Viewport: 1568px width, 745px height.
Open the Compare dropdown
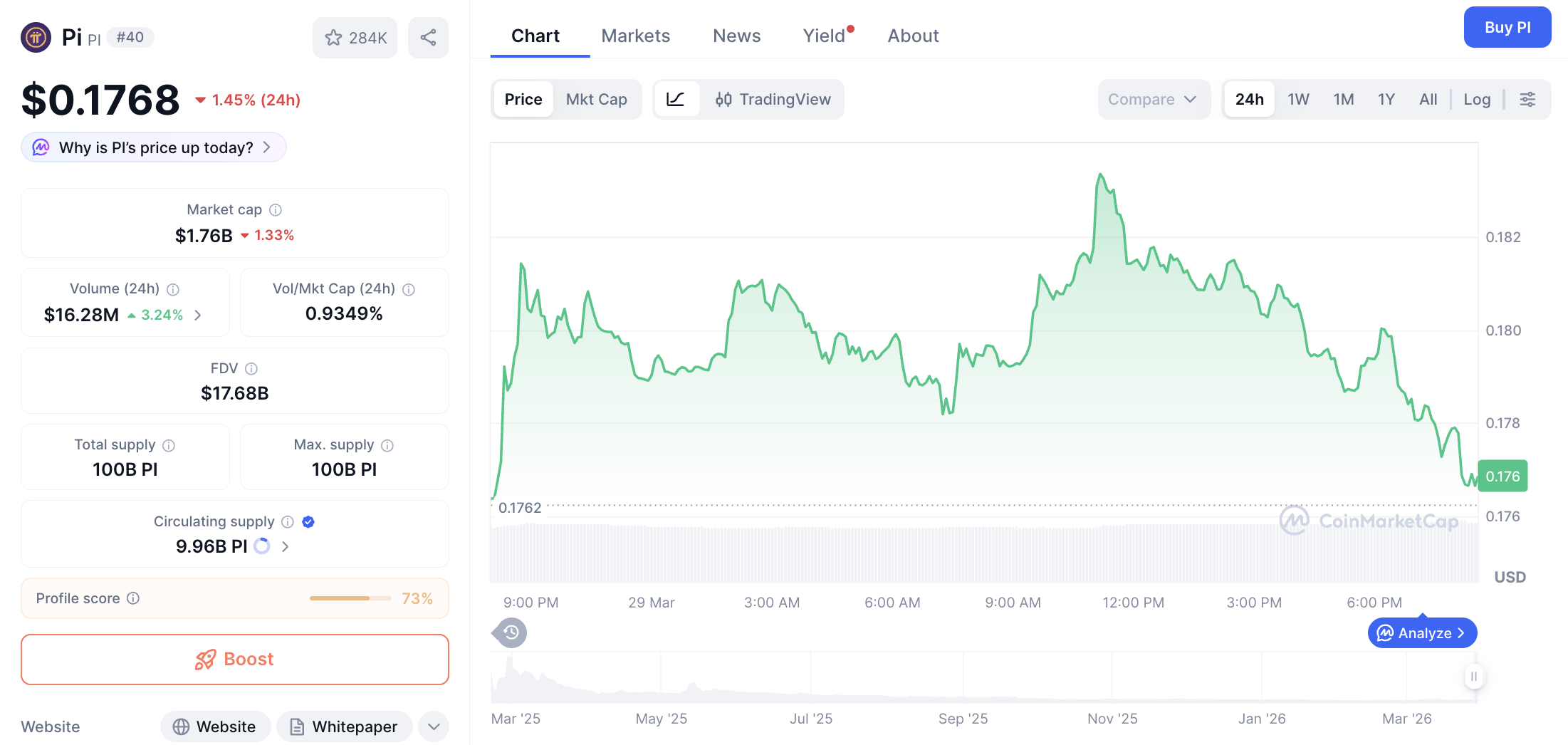point(1153,99)
